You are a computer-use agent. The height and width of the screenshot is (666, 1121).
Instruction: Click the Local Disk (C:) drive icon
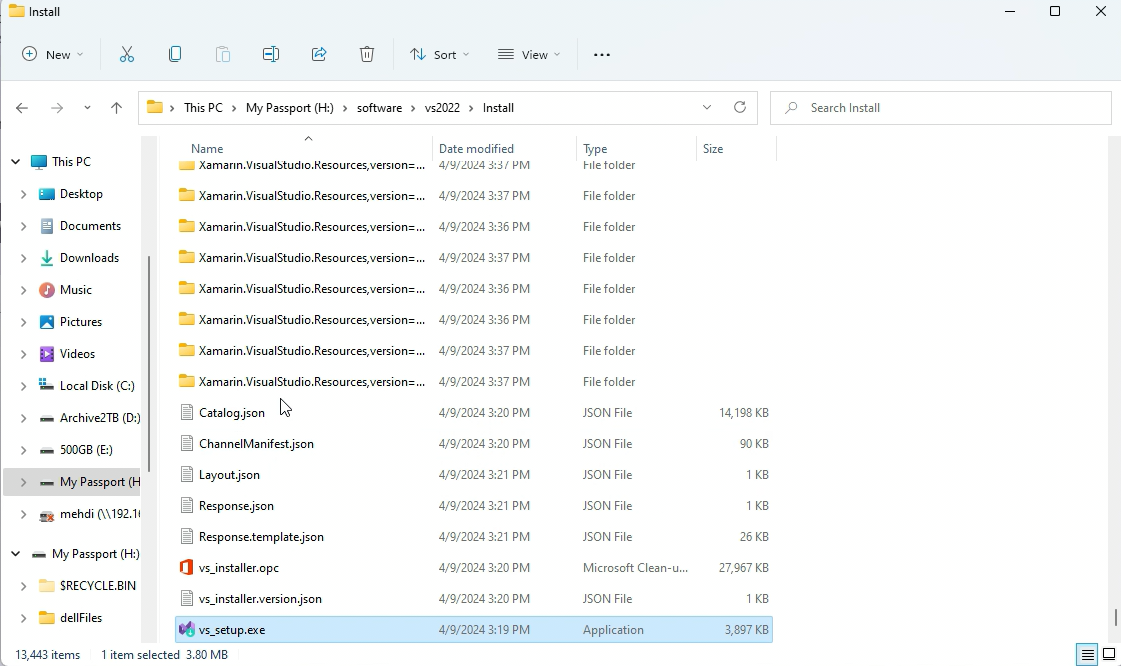pos(46,385)
